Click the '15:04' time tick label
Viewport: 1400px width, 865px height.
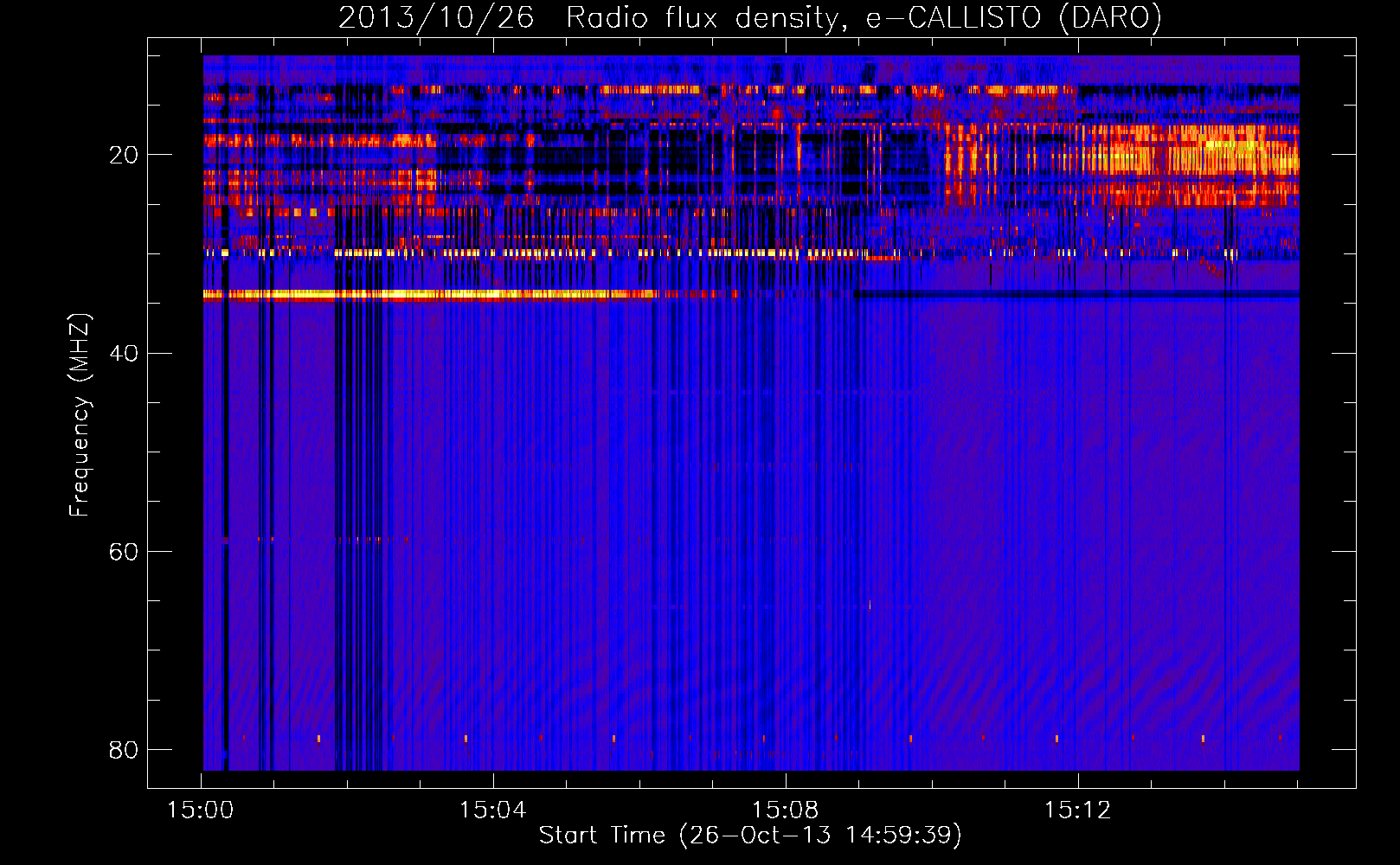point(493,811)
